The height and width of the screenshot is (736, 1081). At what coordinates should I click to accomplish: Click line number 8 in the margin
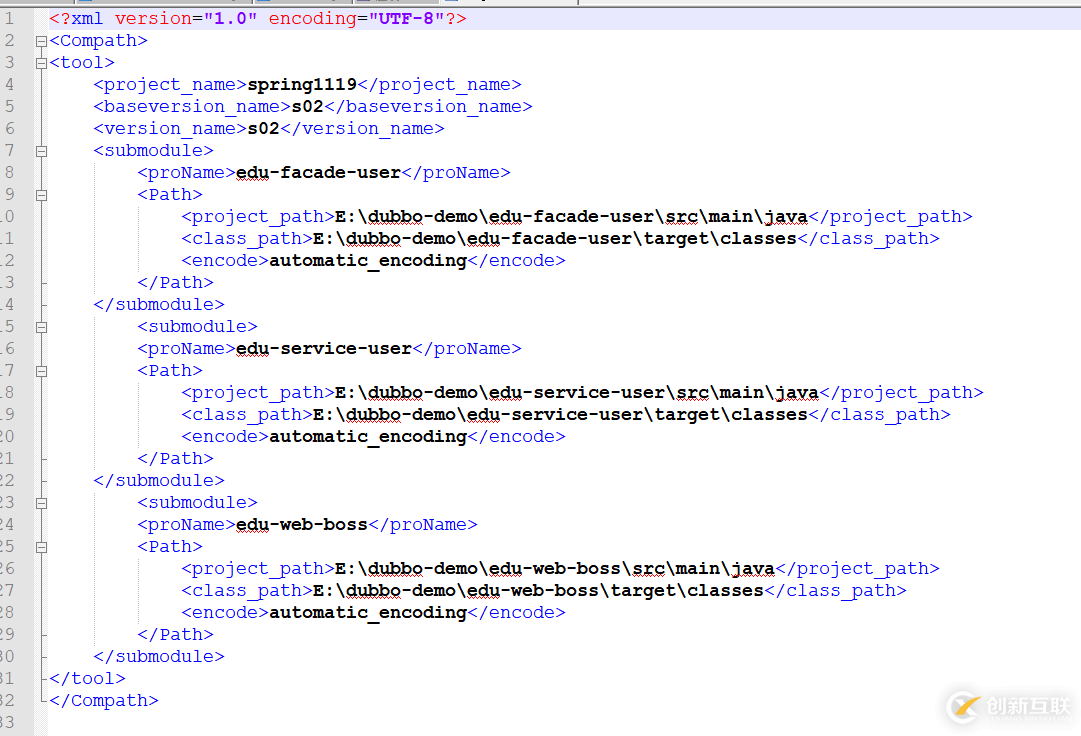9,172
